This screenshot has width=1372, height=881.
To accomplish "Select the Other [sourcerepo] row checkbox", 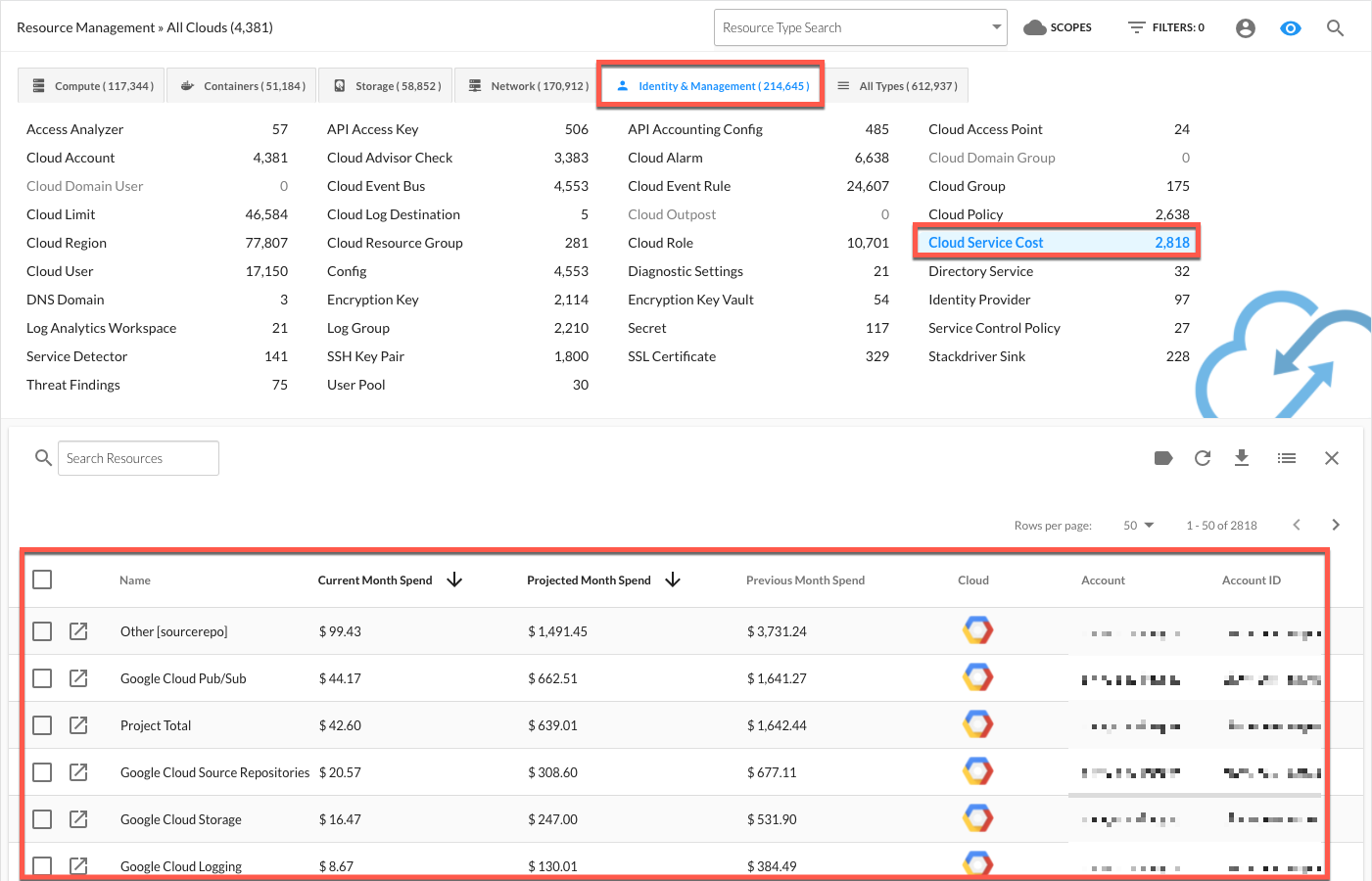I will [42, 631].
